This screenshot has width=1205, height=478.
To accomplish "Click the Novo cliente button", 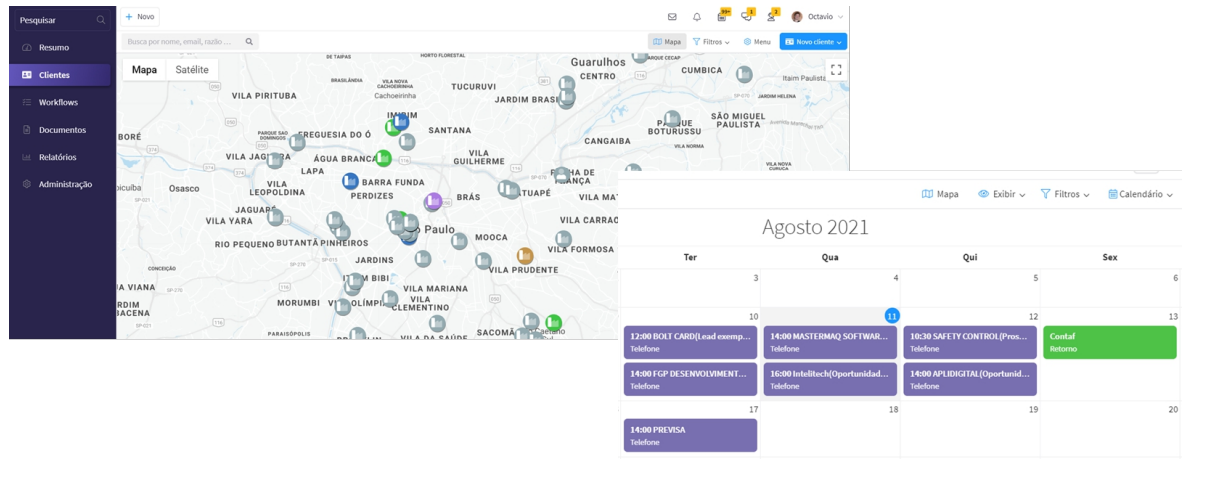I will coord(813,42).
